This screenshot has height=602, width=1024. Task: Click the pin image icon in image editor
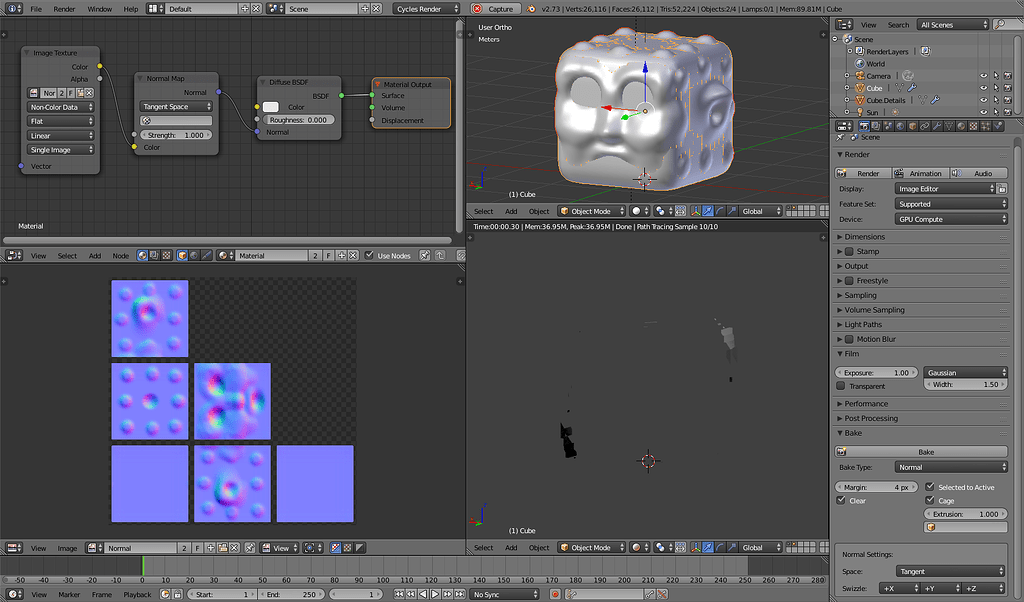click(249, 548)
